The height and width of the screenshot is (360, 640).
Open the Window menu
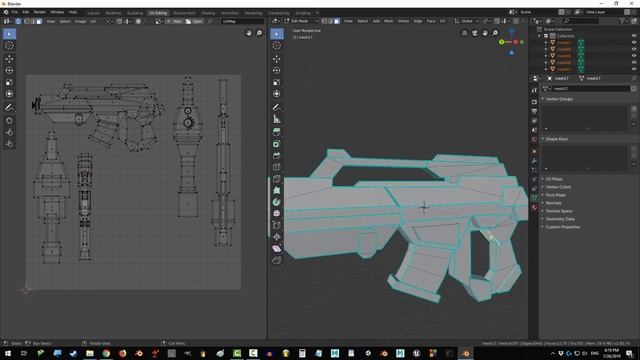[57, 12]
